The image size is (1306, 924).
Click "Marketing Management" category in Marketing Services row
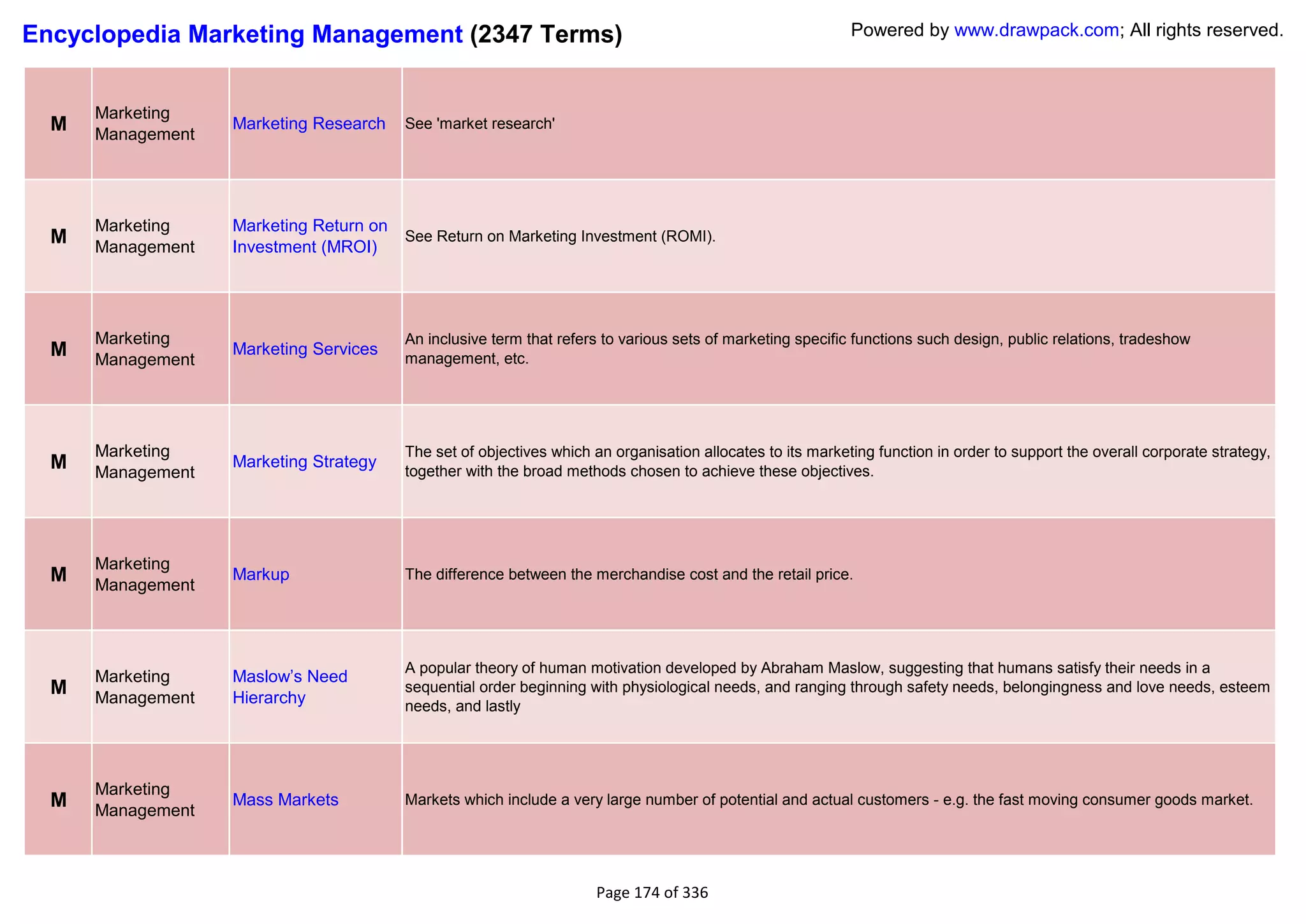click(x=145, y=349)
